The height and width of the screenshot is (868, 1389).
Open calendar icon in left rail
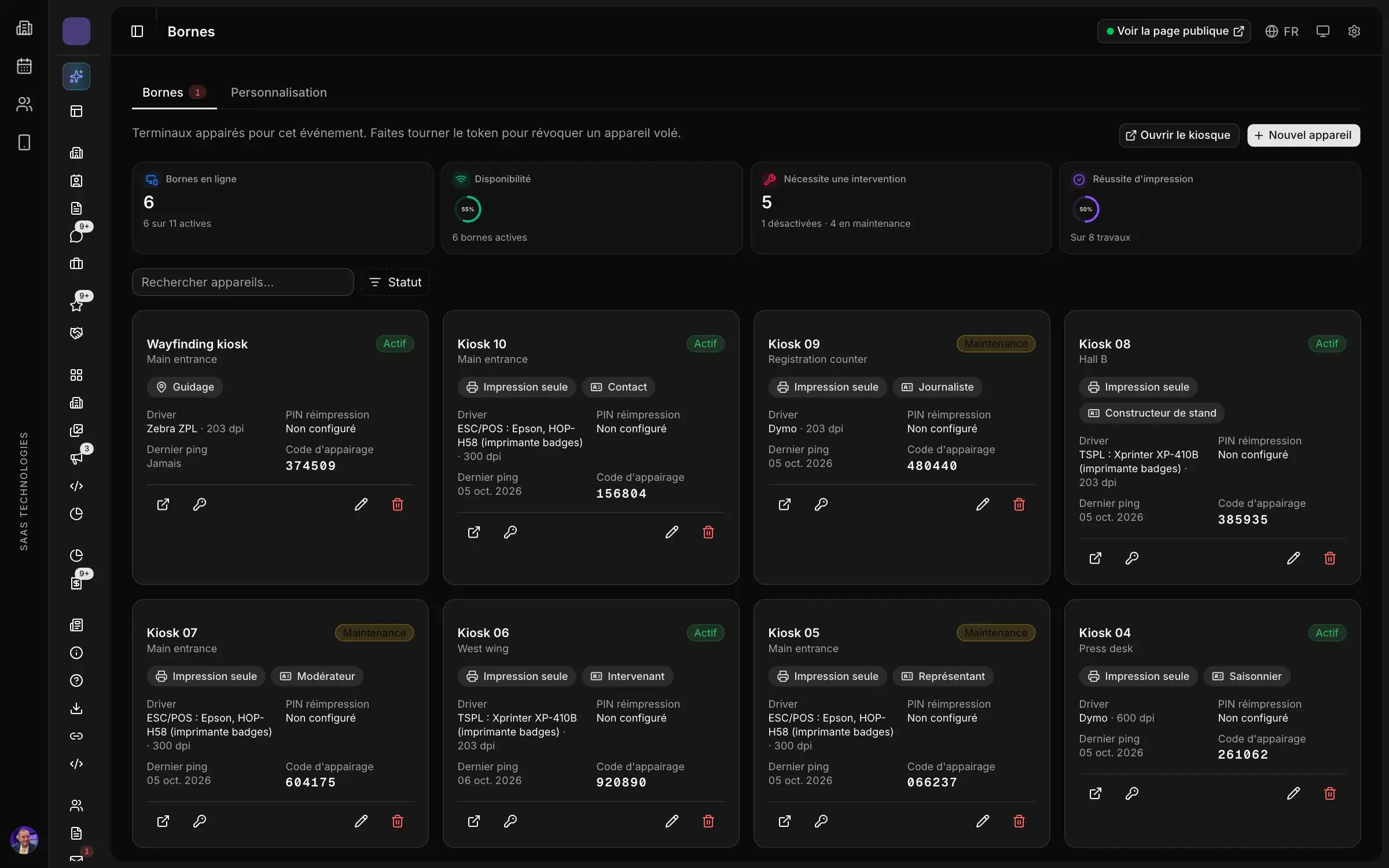pyautogui.click(x=24, y=66)
